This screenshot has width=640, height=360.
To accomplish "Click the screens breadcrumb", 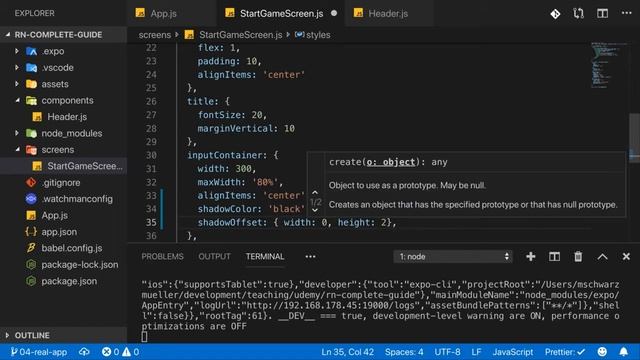I will (x=155, y=35).
